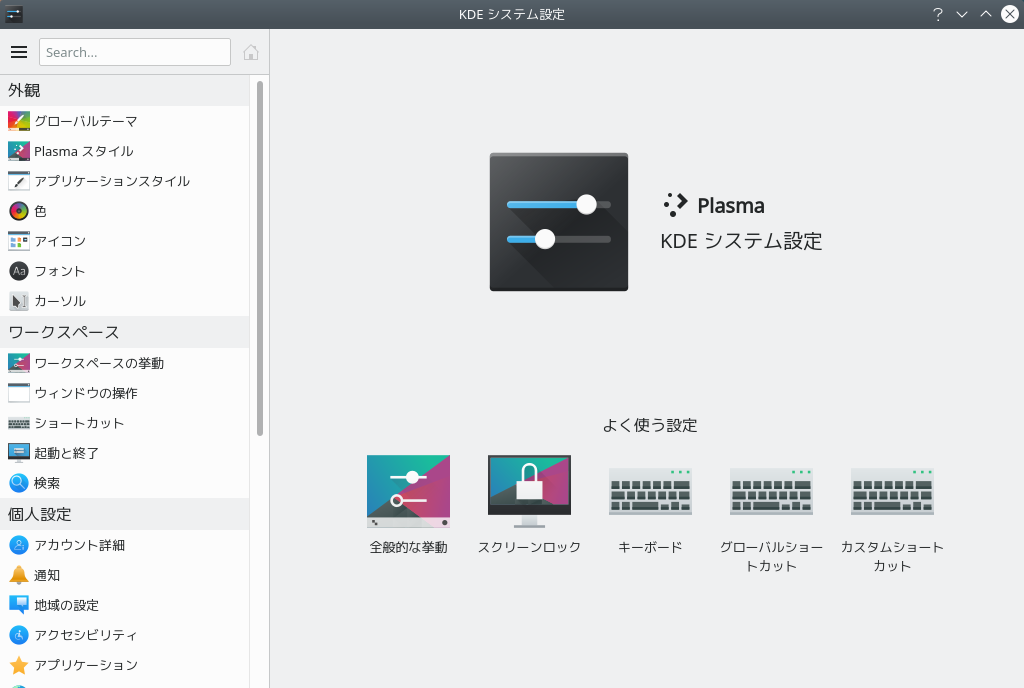The width and height of the screenshot is (1024, 688).
Task: Open the 検索 magnifier icon entry
Action: pos(19,483)
